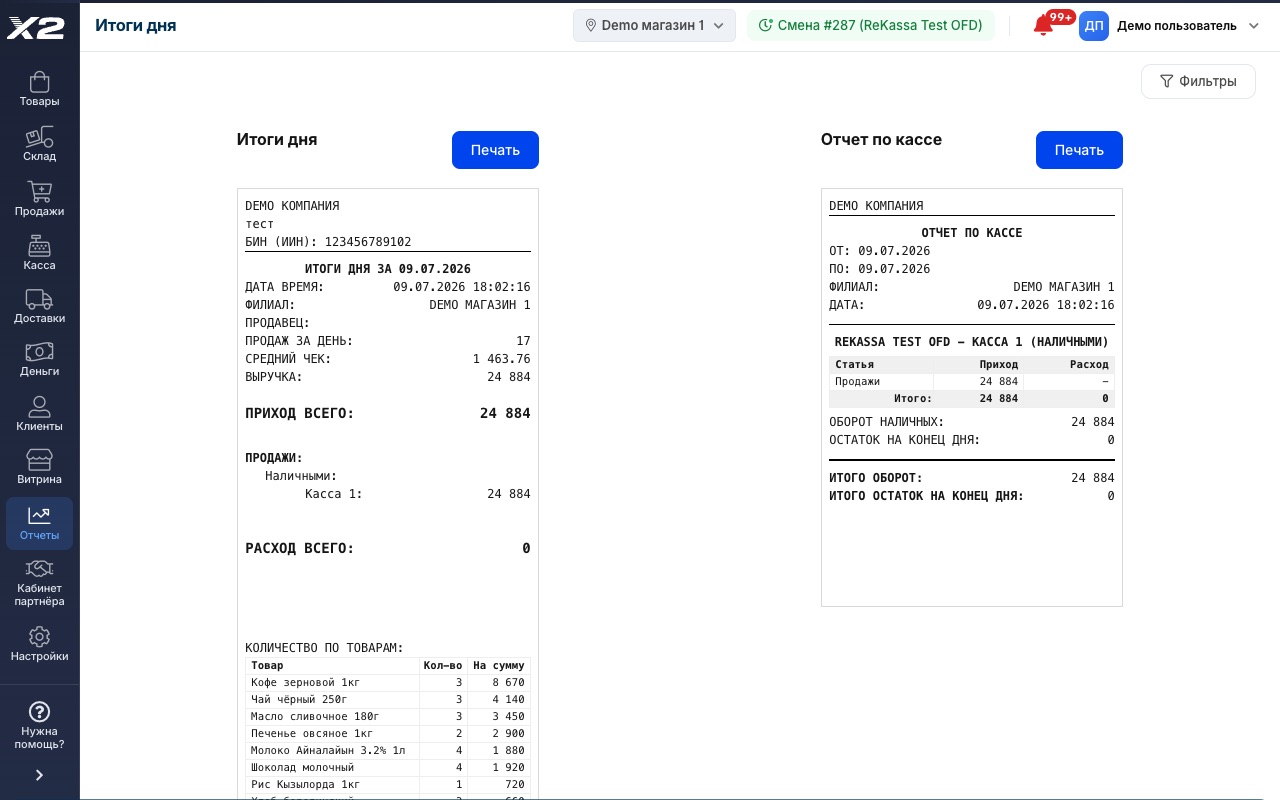This screenshot has height=800, width=1280.
Task: Click the Расход column header in cash report
Action: pos(1069,365)
